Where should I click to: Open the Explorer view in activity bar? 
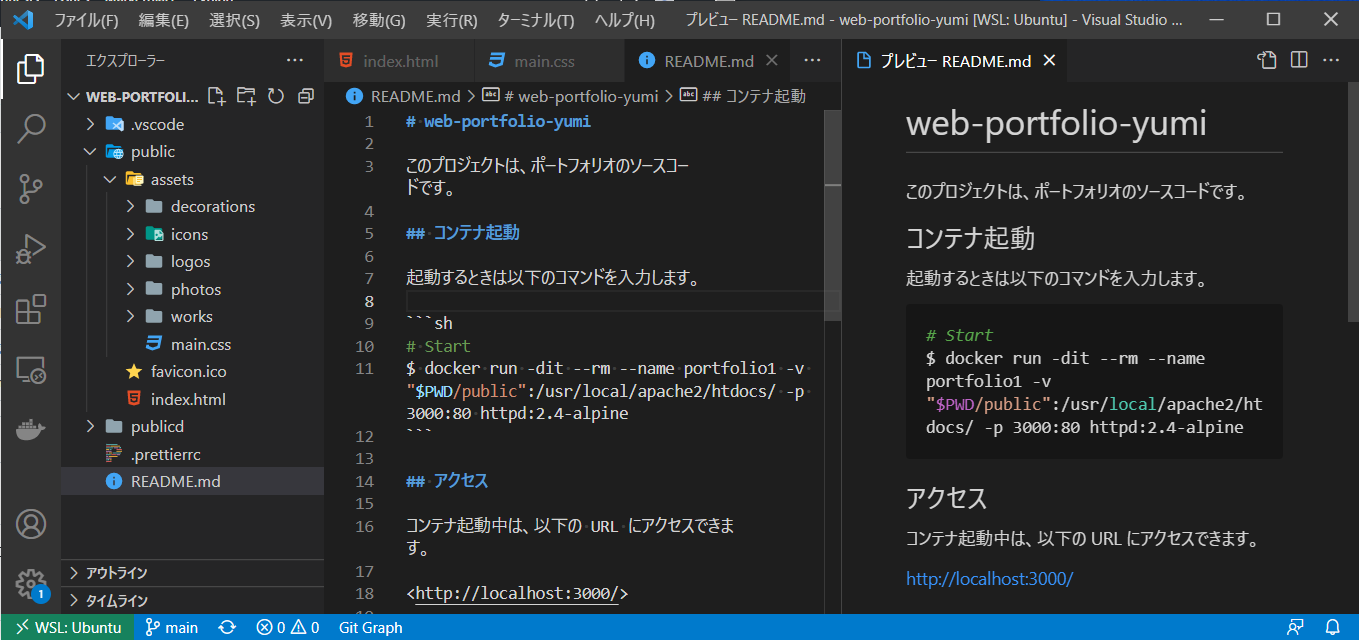pyautogui.click(x=31, y=69)
